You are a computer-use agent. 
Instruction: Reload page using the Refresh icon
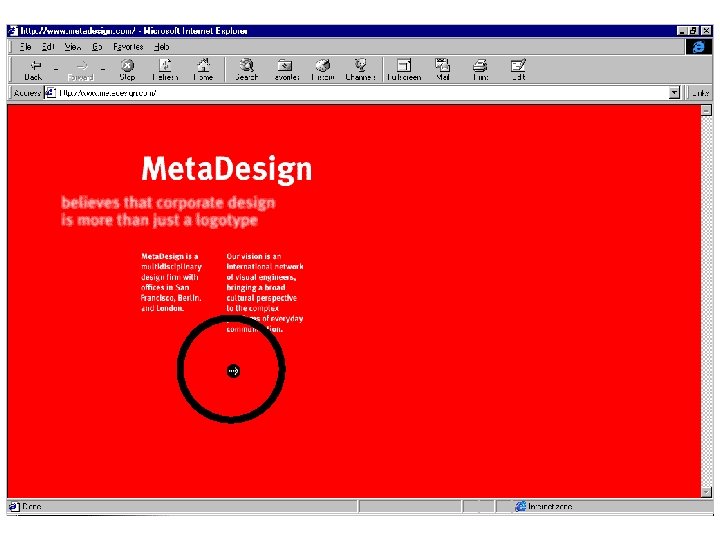pos(165,70)
